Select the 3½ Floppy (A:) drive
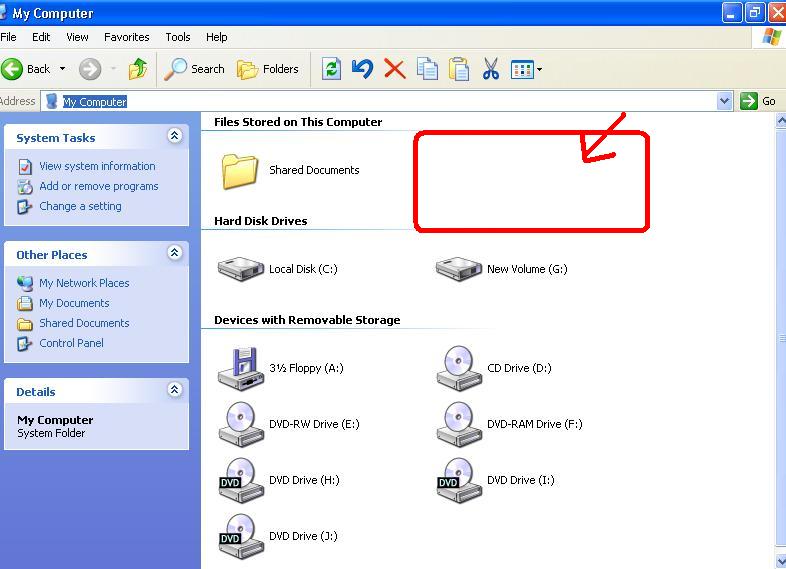Image resolution: width=786 pixels, height=569 pixels. [281, 369]
